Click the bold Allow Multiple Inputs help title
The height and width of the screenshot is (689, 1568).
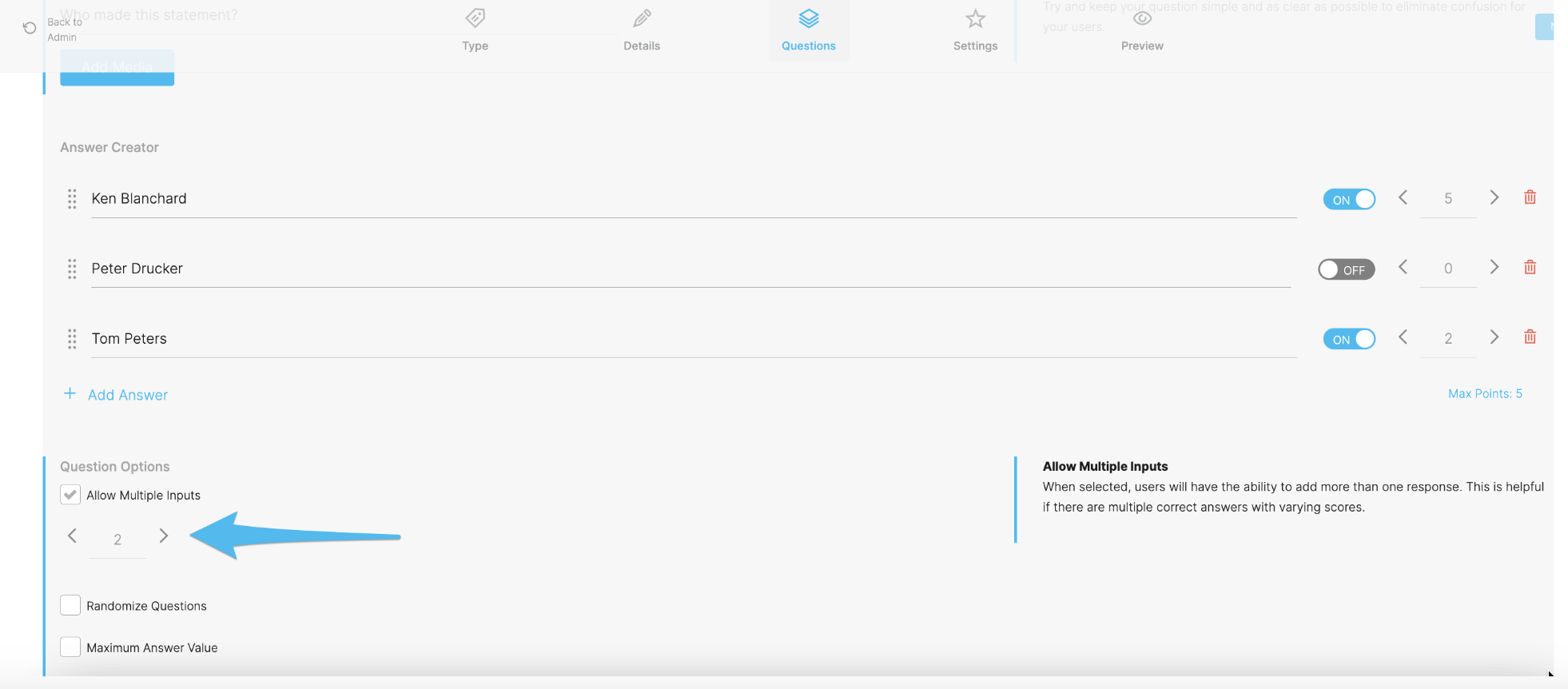tap(1105, 466)
